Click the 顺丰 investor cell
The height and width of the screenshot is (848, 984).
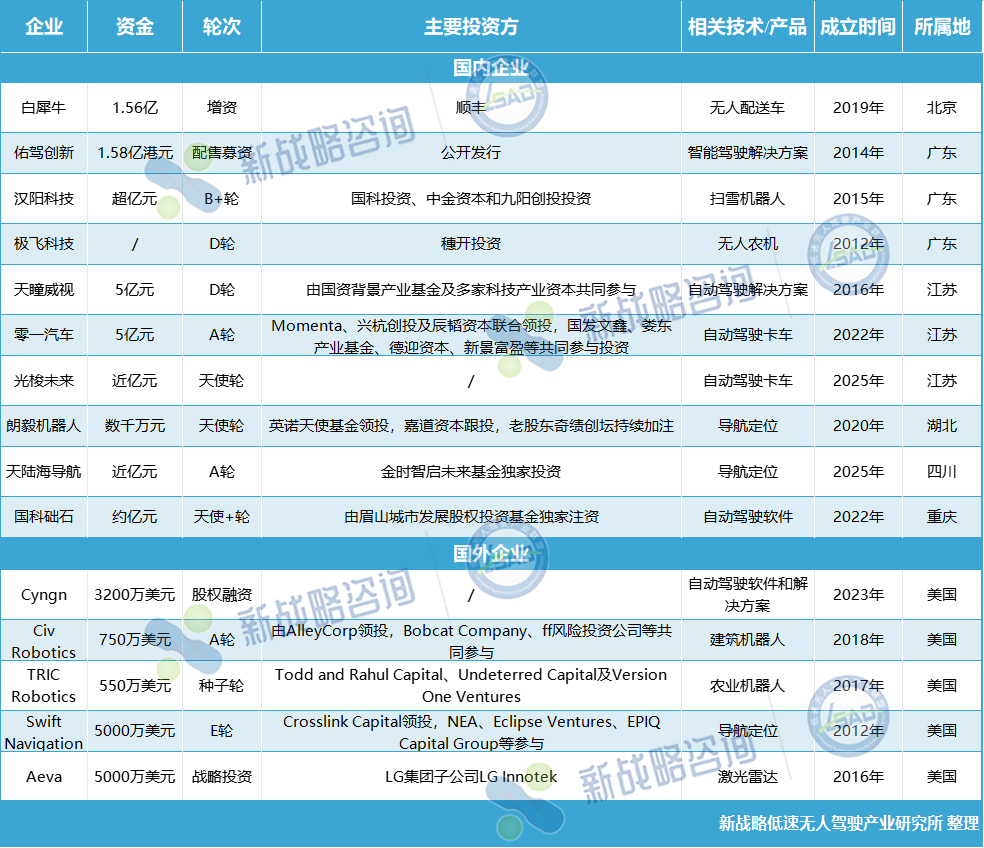[471, 107]
